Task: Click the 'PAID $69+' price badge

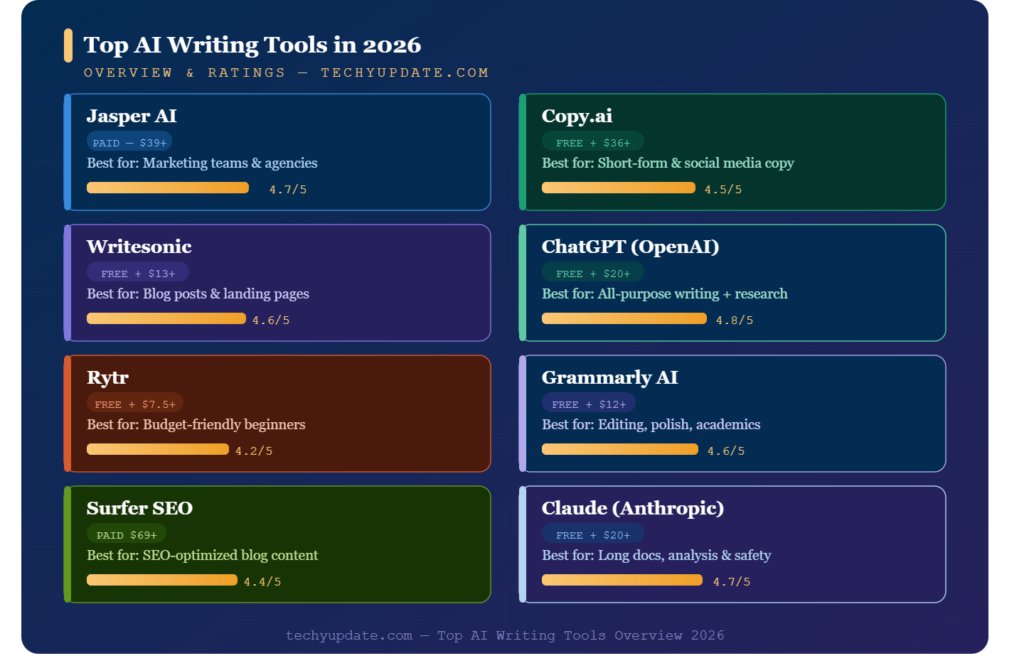Action: pos(127,534)
